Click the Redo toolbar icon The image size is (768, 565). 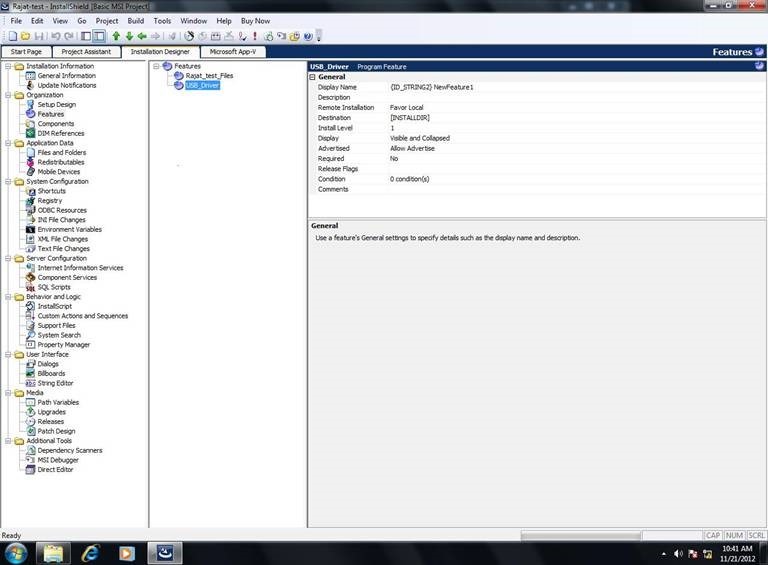pyautogui.click(x=69, y=36)
